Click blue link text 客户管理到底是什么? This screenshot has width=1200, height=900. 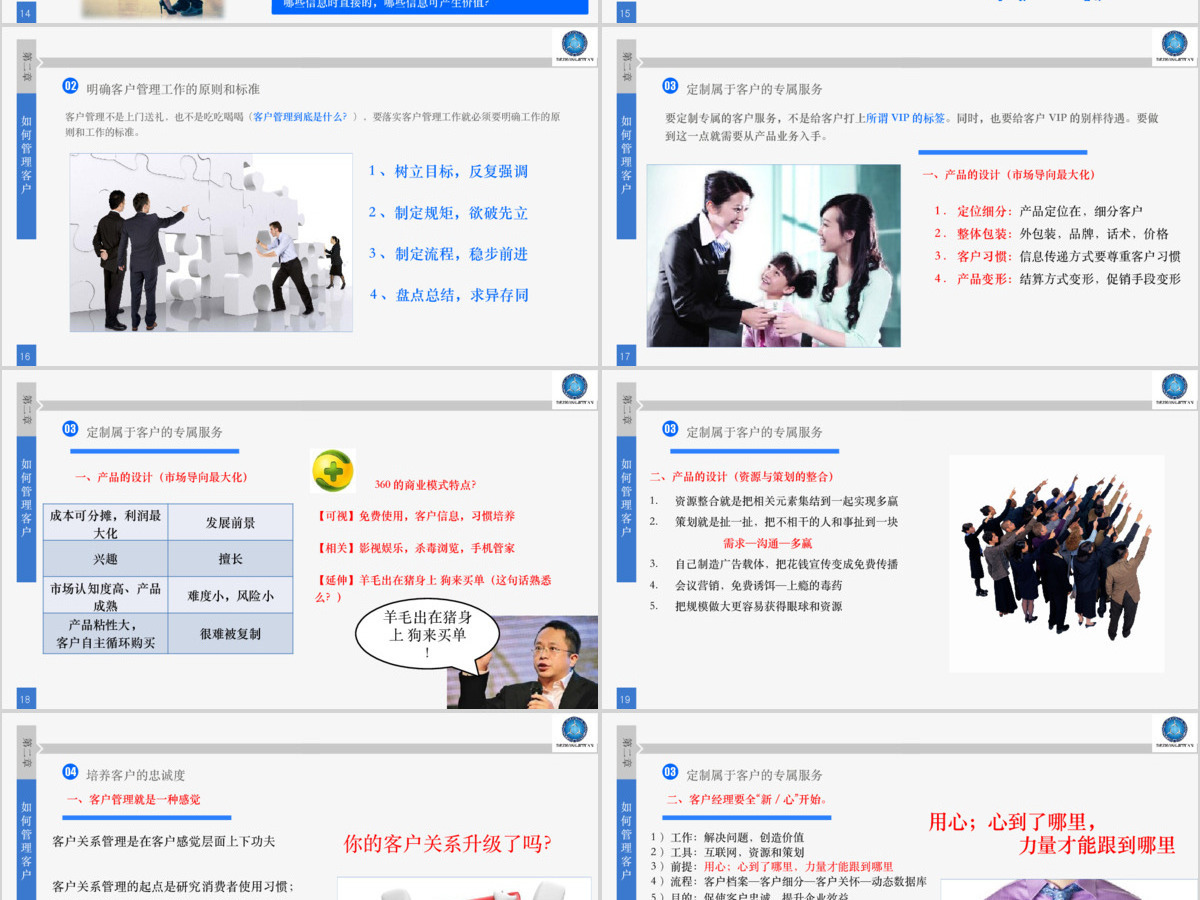[x=300, y=117]
